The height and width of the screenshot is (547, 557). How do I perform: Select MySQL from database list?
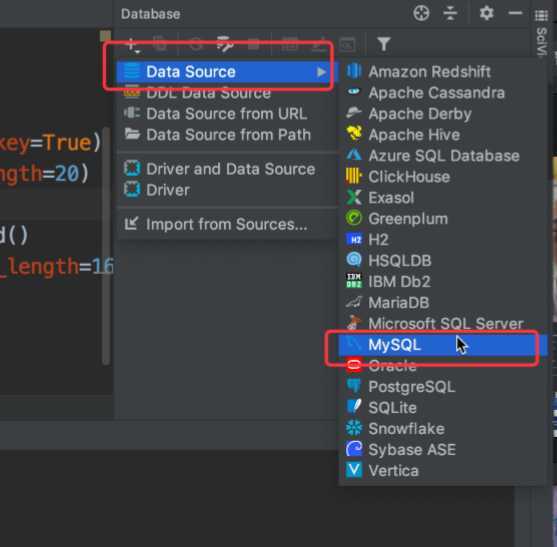click(x=443, y=345)
